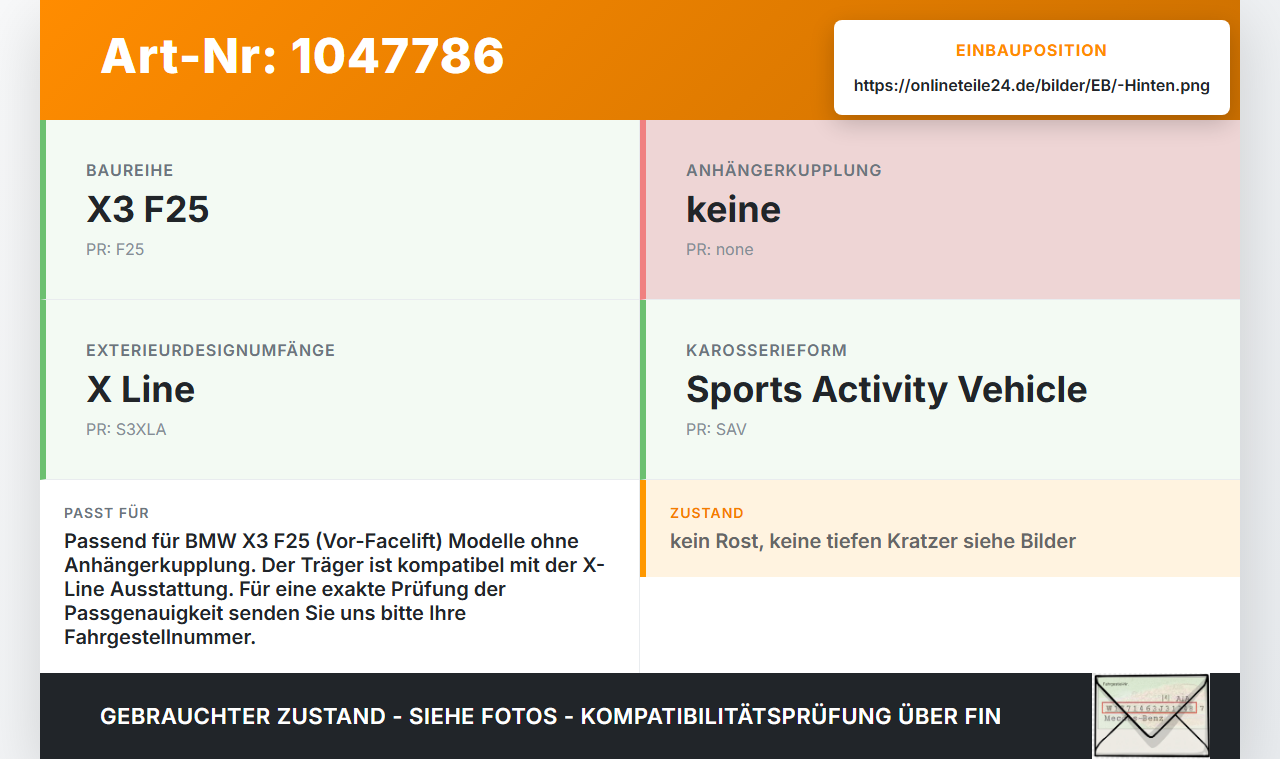The height and width of the screenshot is (760, 1280).
Task: Click the PR: none code
Action: tap(720, 249)
